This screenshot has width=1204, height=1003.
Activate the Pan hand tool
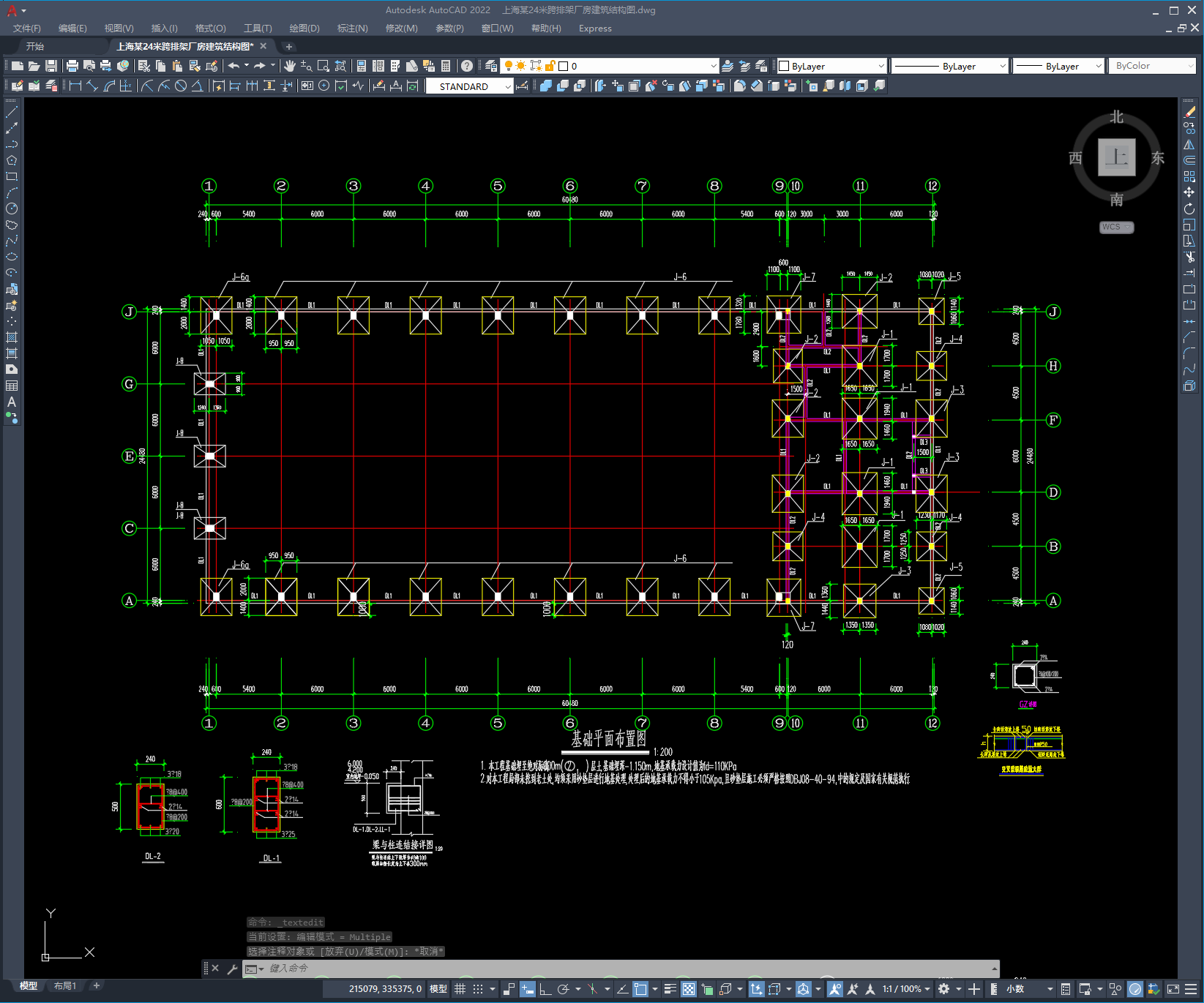pyautogui.click(x=290, y=66)
